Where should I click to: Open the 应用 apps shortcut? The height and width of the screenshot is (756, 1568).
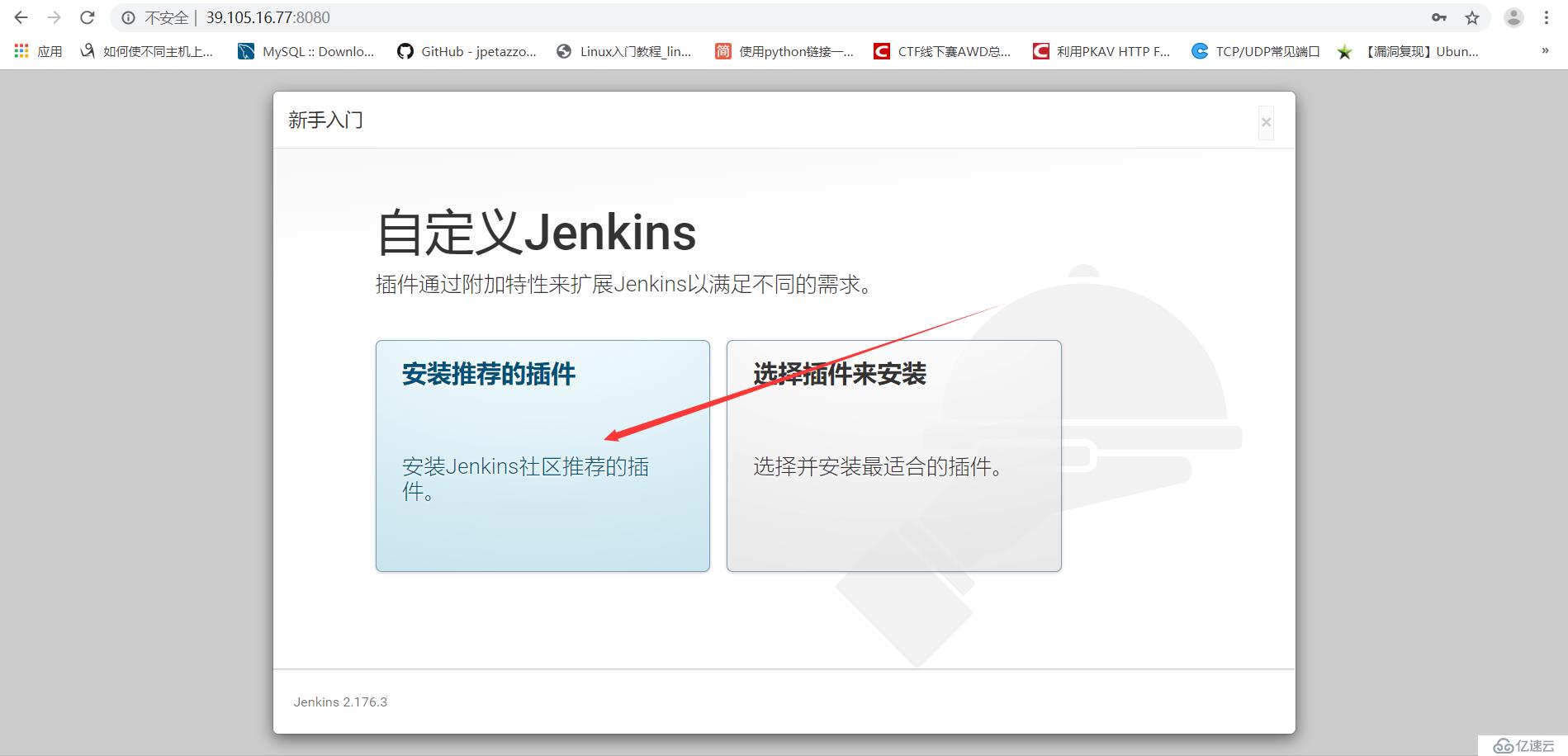[39, 51]
